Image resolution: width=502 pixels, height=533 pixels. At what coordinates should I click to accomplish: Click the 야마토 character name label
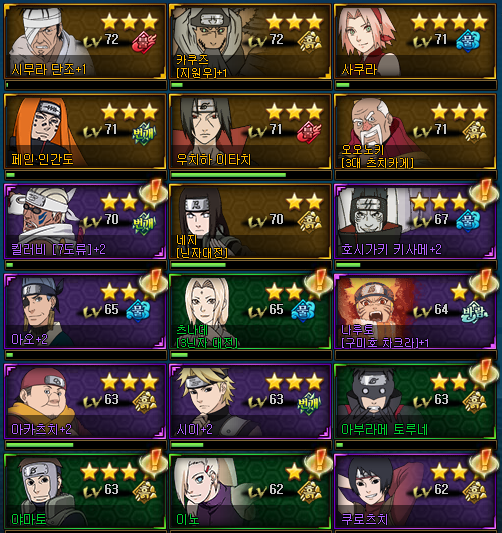pyautogui.click(x=29, y=519)
